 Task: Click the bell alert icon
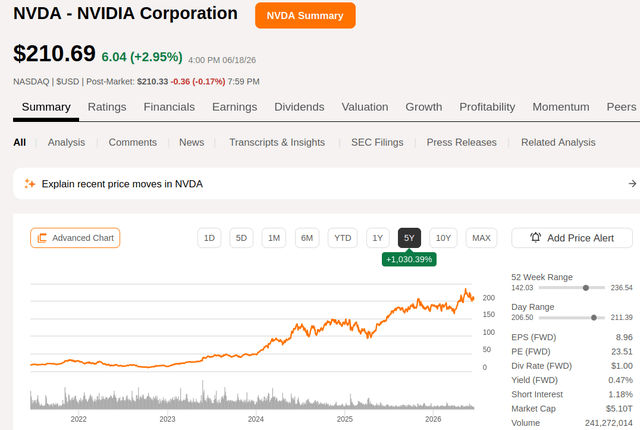[536, 237]
